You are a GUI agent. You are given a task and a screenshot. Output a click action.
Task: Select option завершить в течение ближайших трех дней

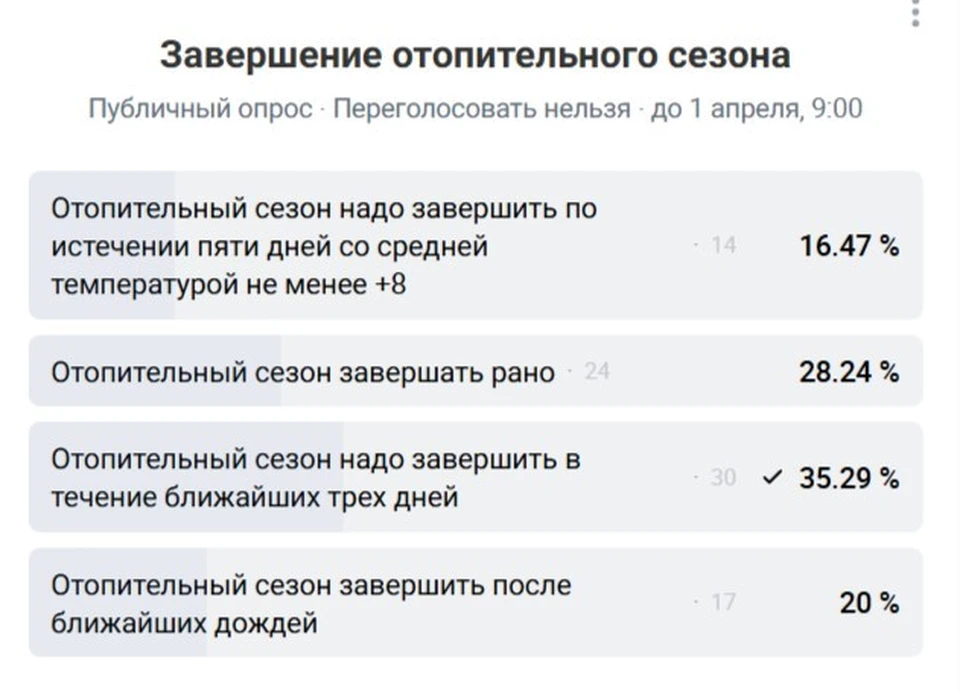coord(316,477)
